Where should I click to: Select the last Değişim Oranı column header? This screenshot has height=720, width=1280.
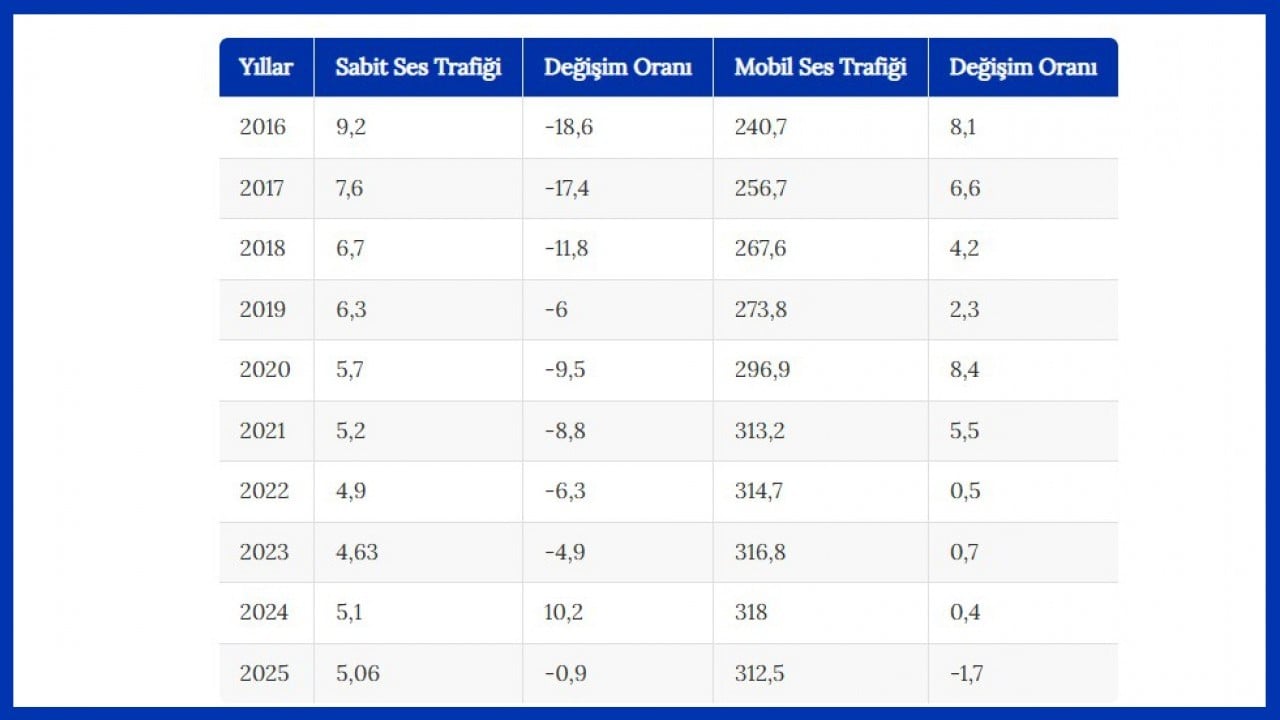coord(1022,68)
